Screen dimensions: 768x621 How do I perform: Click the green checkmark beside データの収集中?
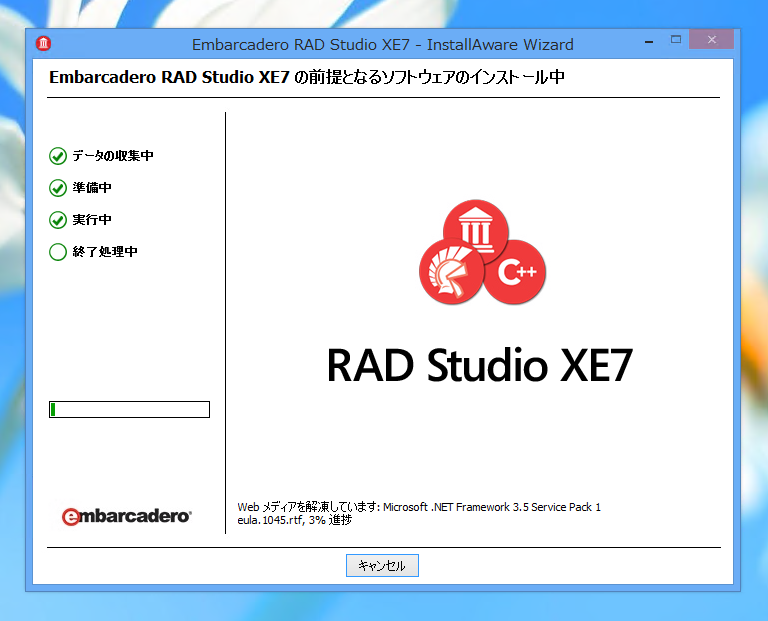[58, 156]
